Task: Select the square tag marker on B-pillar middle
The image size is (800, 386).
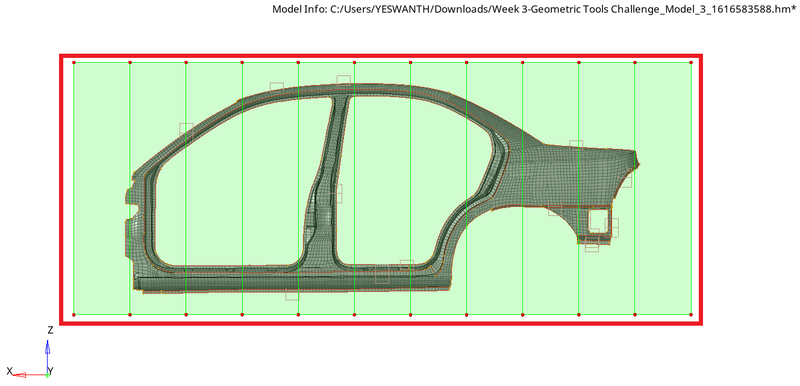Action: (336, 194)
